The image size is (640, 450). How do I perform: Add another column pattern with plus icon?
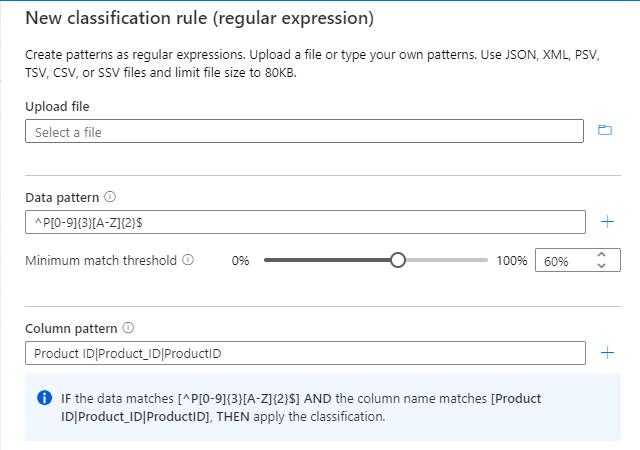[607, 352]
